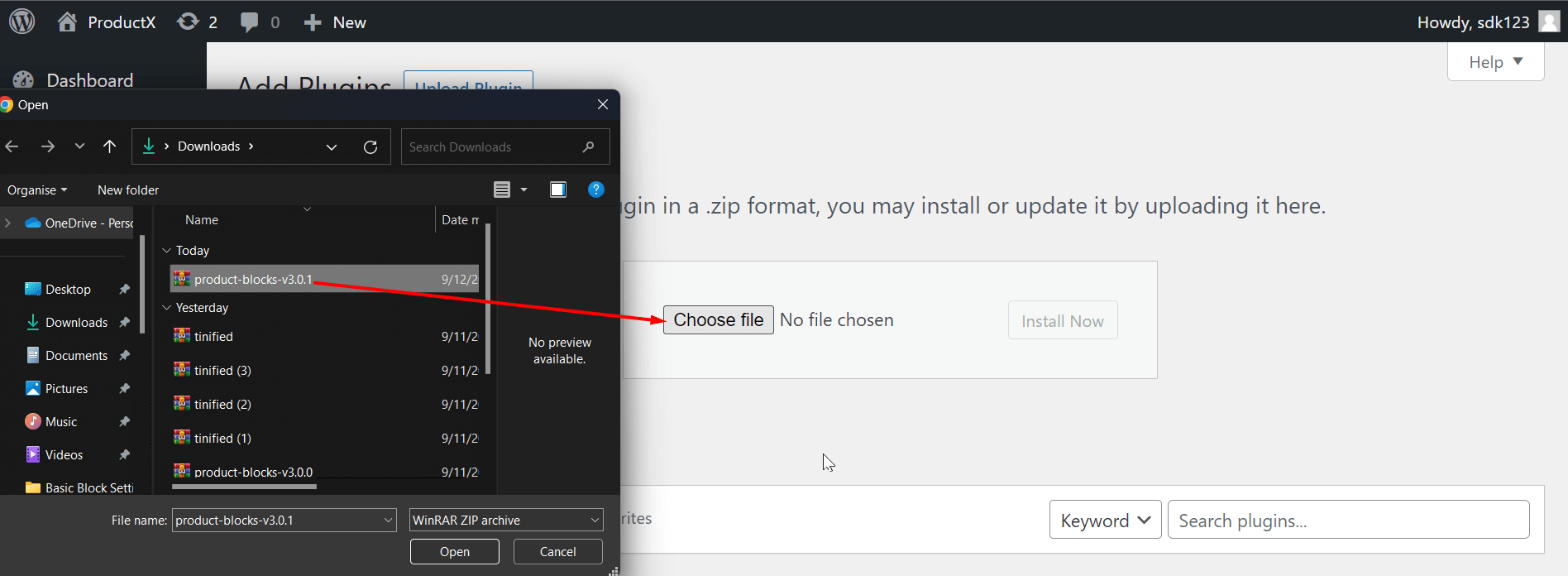Click the Choose file button
The width and height of the screenshot is (1568, 576).
[x=719, y=320]
